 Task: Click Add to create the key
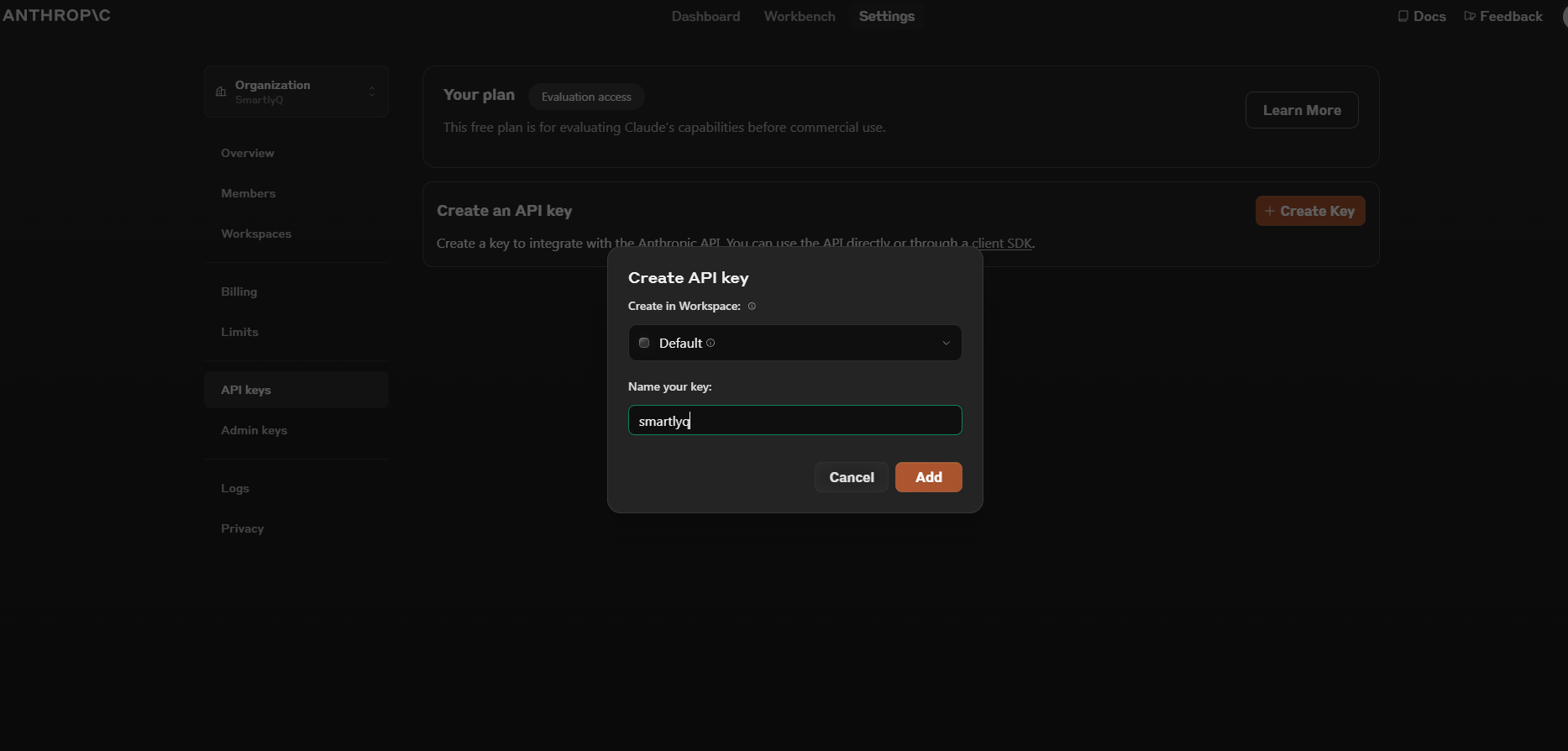pyautogui.click(x=929, y=477)
